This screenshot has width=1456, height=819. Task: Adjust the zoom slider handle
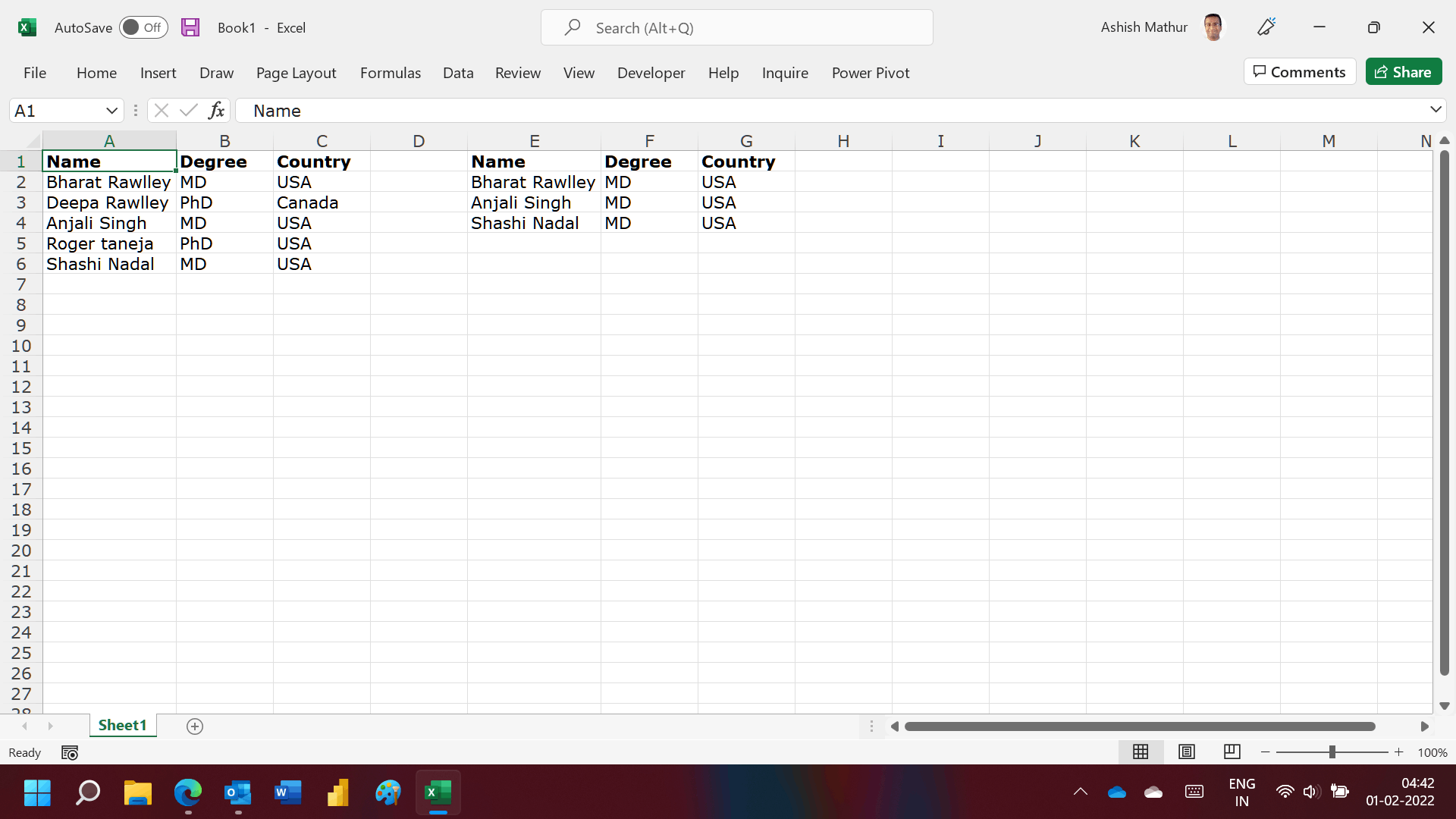coord(1332,752)
